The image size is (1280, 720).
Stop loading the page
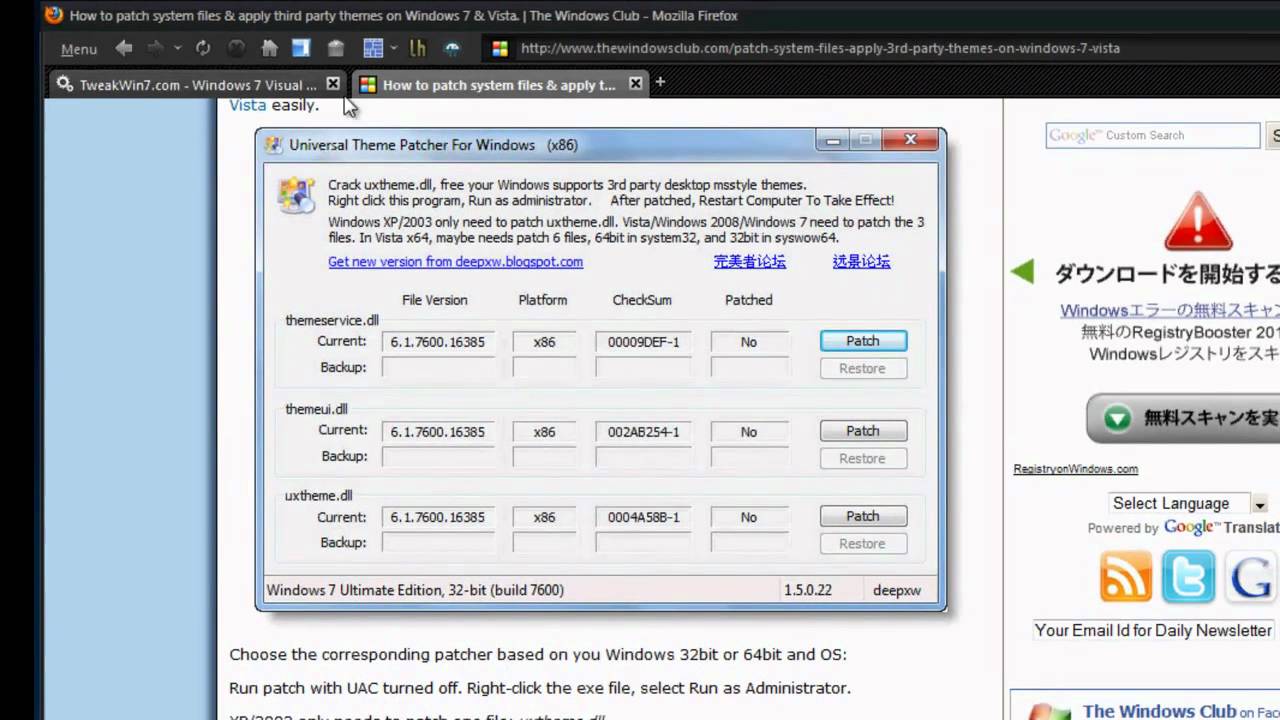[236, 47]
